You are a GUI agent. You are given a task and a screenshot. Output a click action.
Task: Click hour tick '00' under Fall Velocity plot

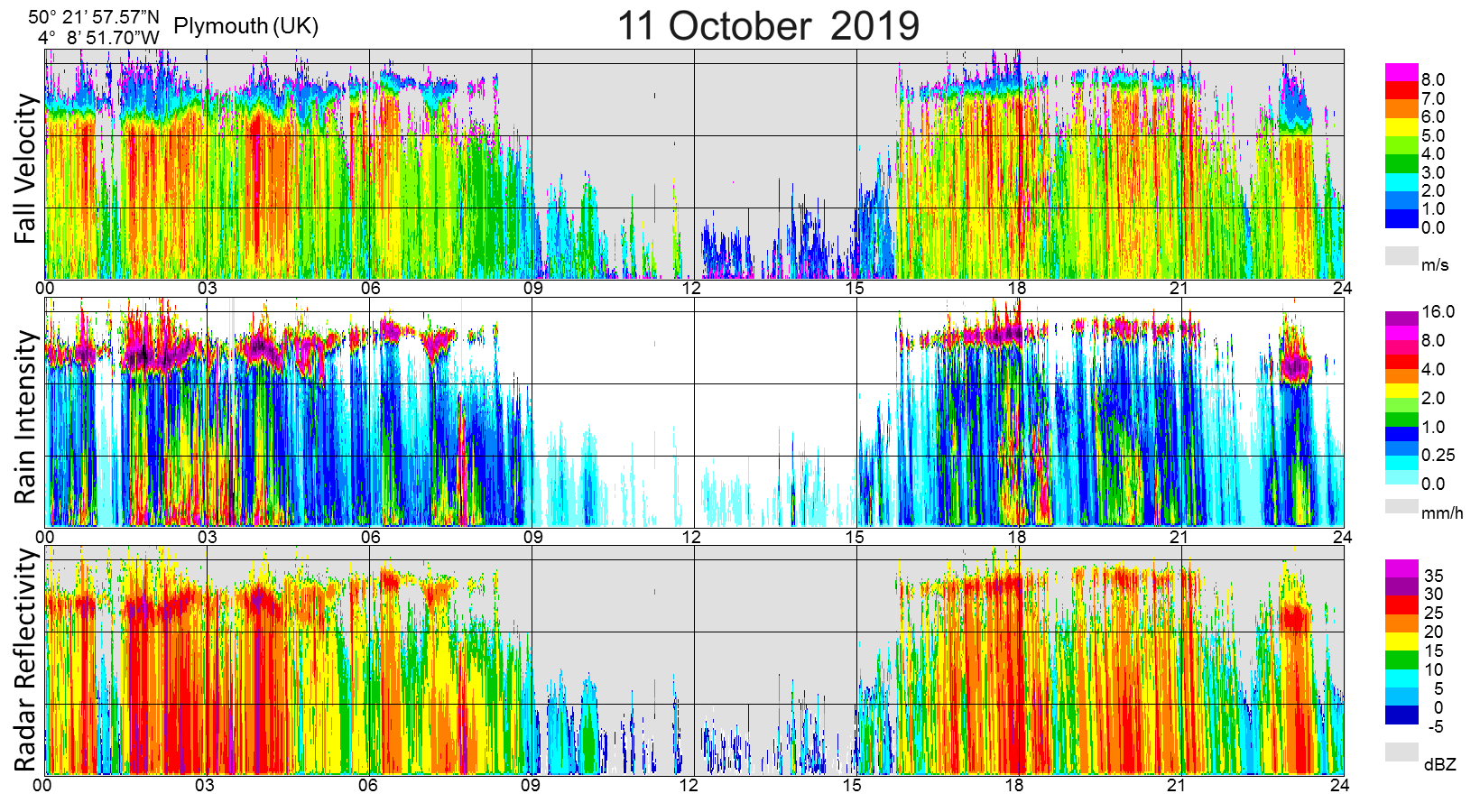[x=45, y=289]
